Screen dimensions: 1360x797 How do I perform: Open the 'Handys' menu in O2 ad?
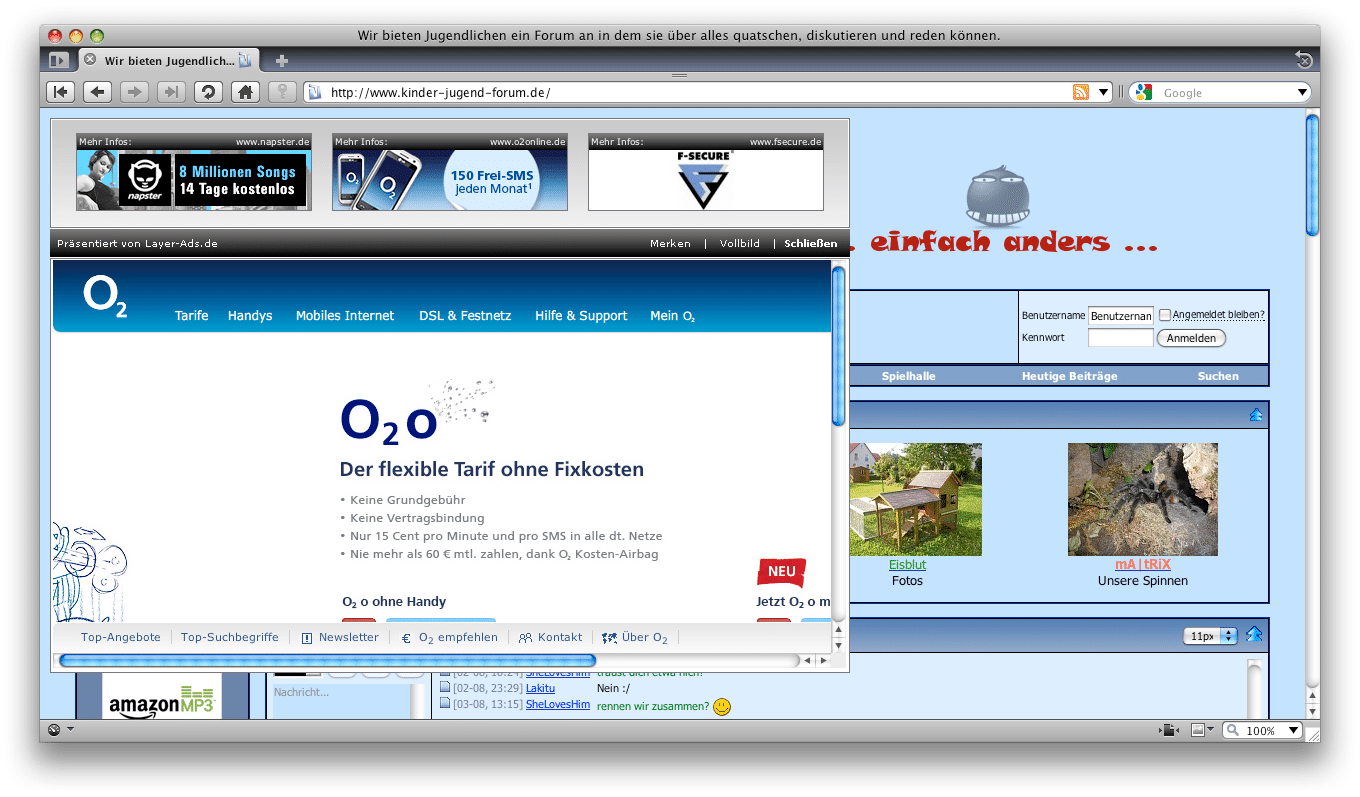tap(250, 315)
